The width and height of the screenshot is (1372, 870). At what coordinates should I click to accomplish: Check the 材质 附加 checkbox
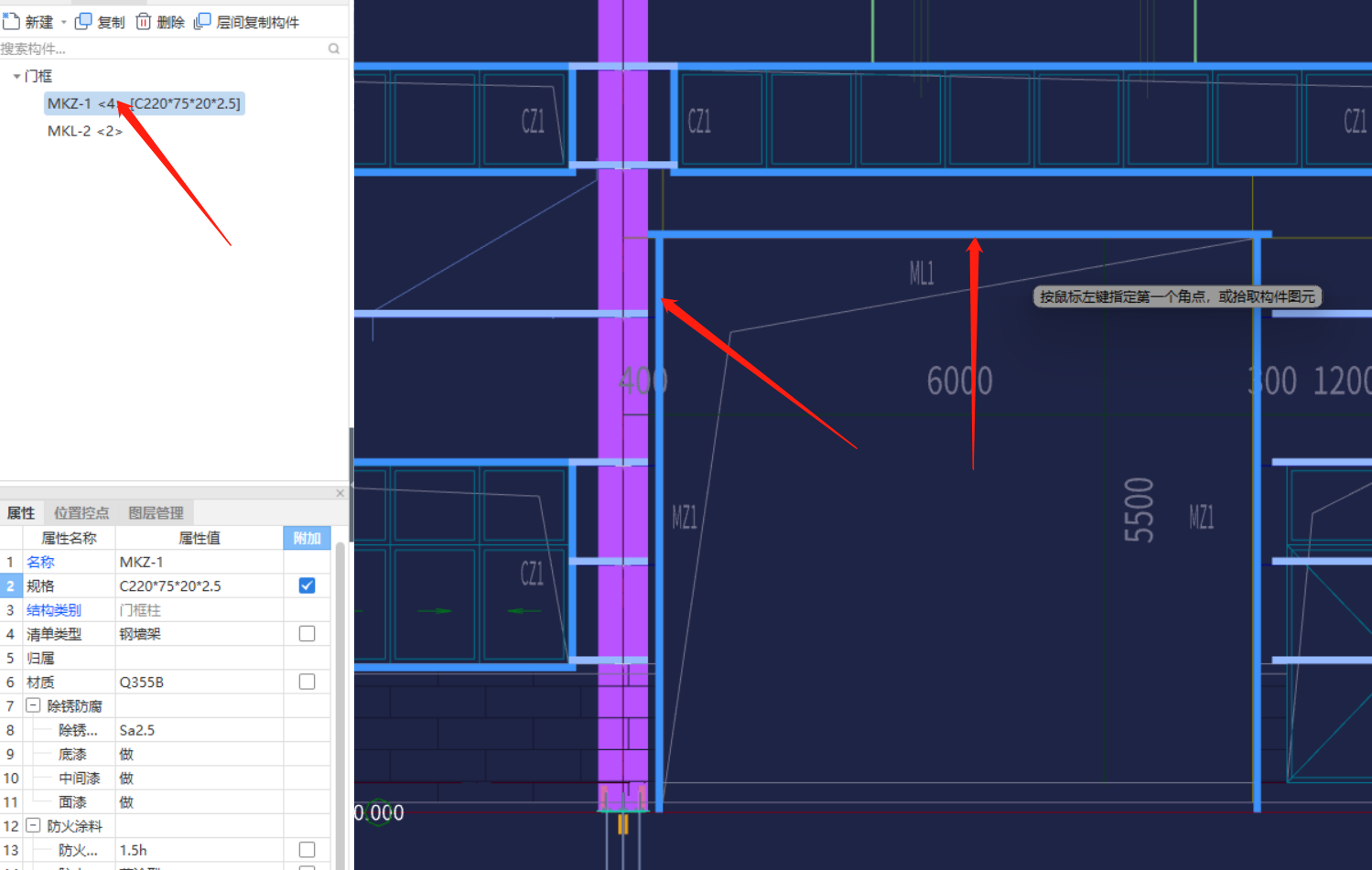(x=307, y=682)
